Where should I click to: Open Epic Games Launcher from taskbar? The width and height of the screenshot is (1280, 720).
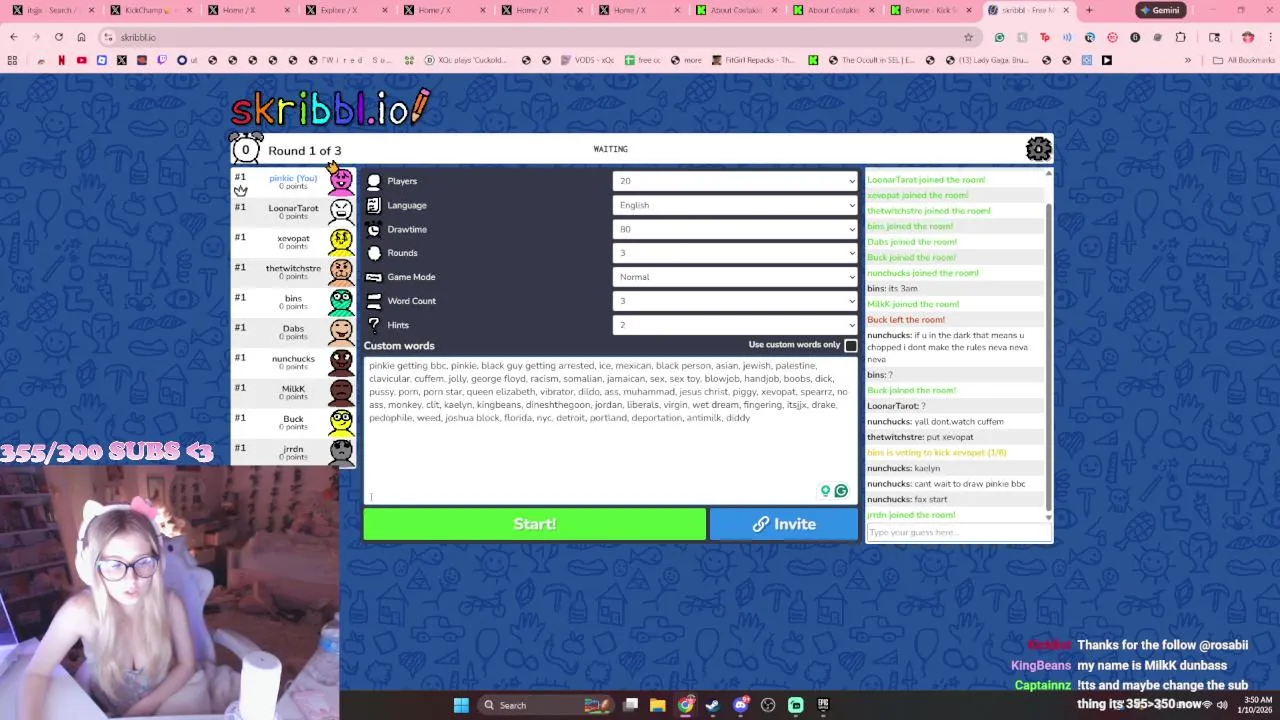click(x=823, y=705)
